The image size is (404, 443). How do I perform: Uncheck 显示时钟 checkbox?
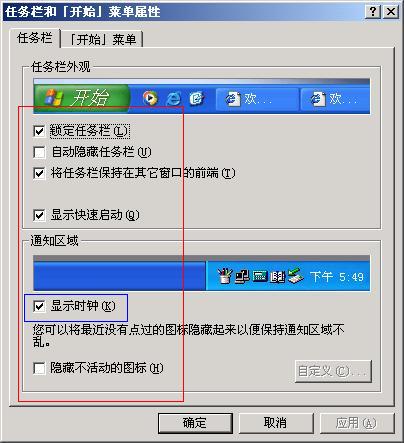click(x=39, y=306)
